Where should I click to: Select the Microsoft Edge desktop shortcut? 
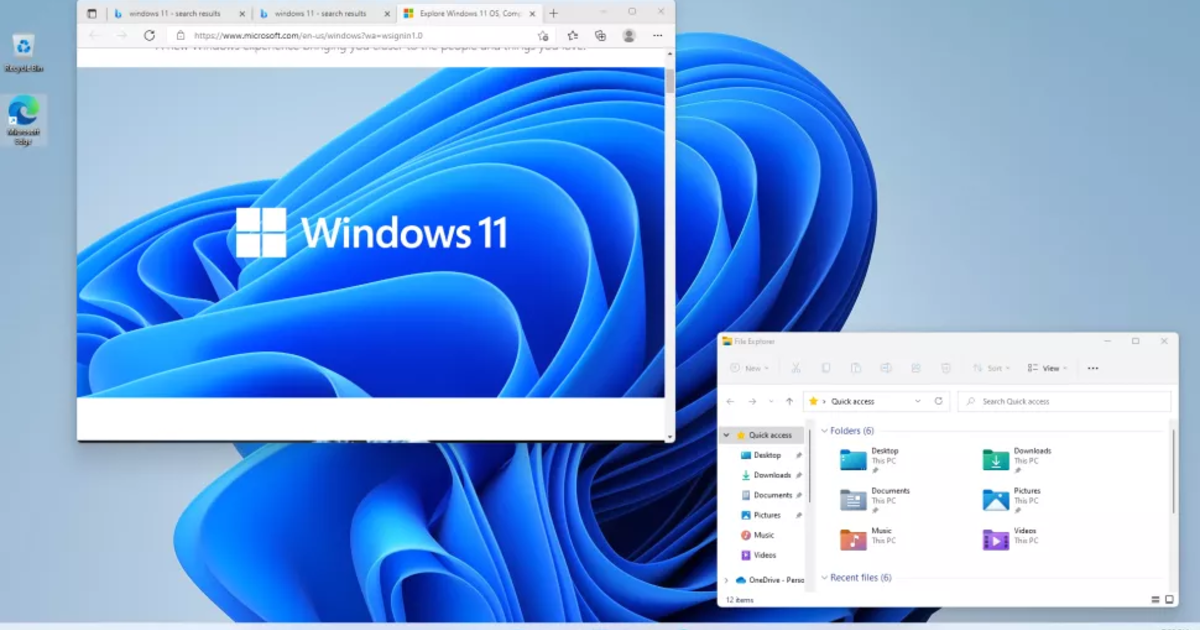point(23,121)
